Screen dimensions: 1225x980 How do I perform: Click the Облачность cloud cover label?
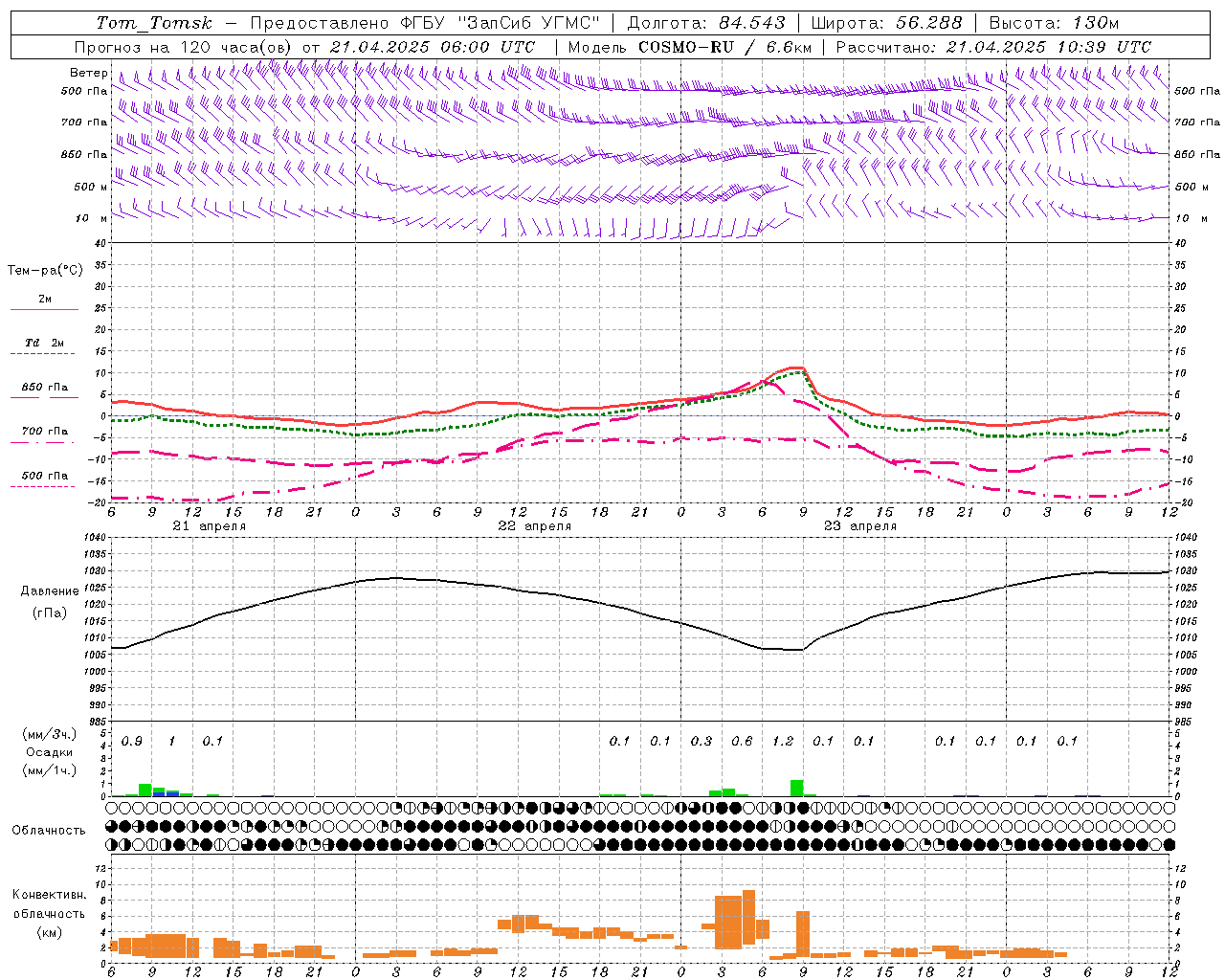tap(49, 831)
